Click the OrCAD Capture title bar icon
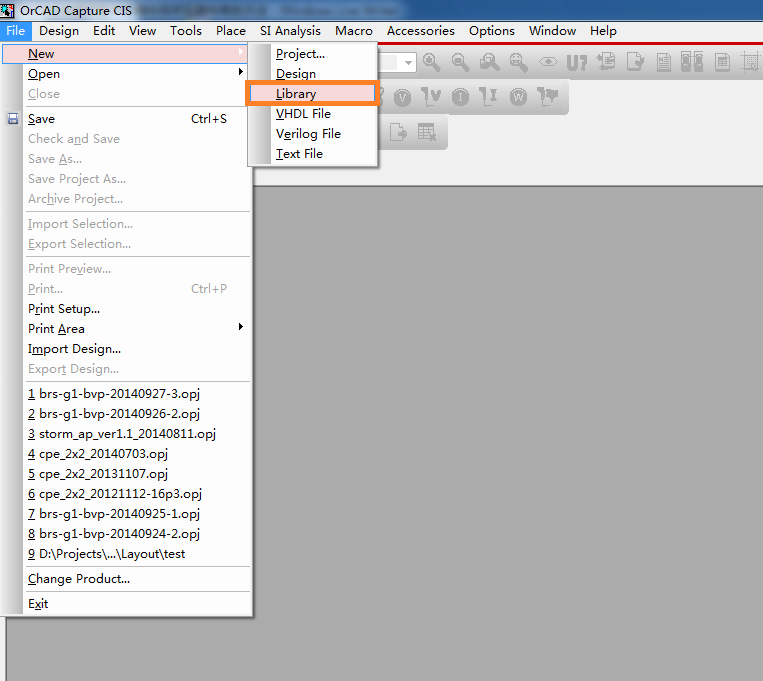This screenshot has width=763, height=681. point(7,10)
